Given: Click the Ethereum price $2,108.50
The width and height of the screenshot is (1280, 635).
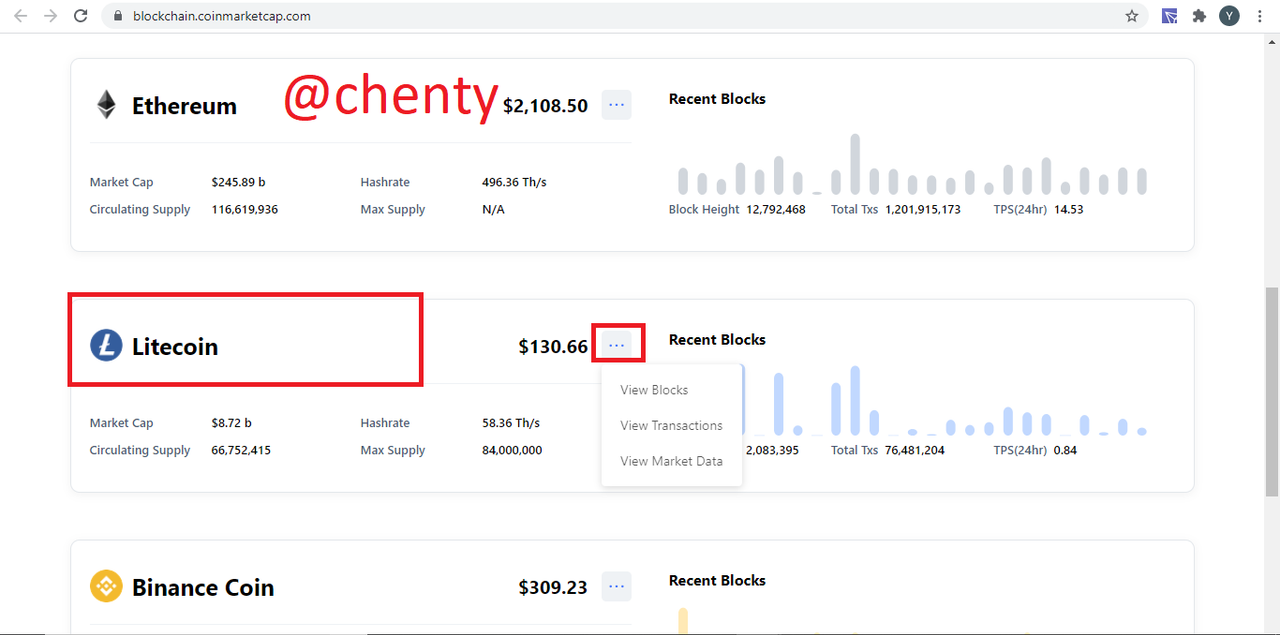Looking at the screenshot, I should [x=545, y=106].
